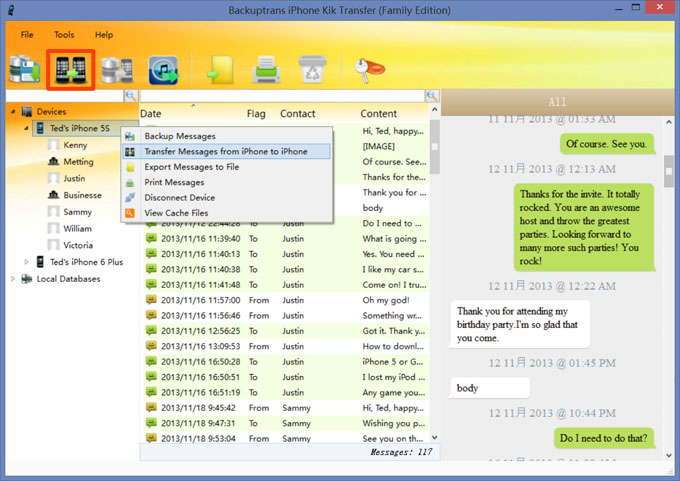This screenshot has height=481, width=680.
Task: Click the iPhone to iPhone transfer toolbar icon
Action: click(x=71, y=69)
